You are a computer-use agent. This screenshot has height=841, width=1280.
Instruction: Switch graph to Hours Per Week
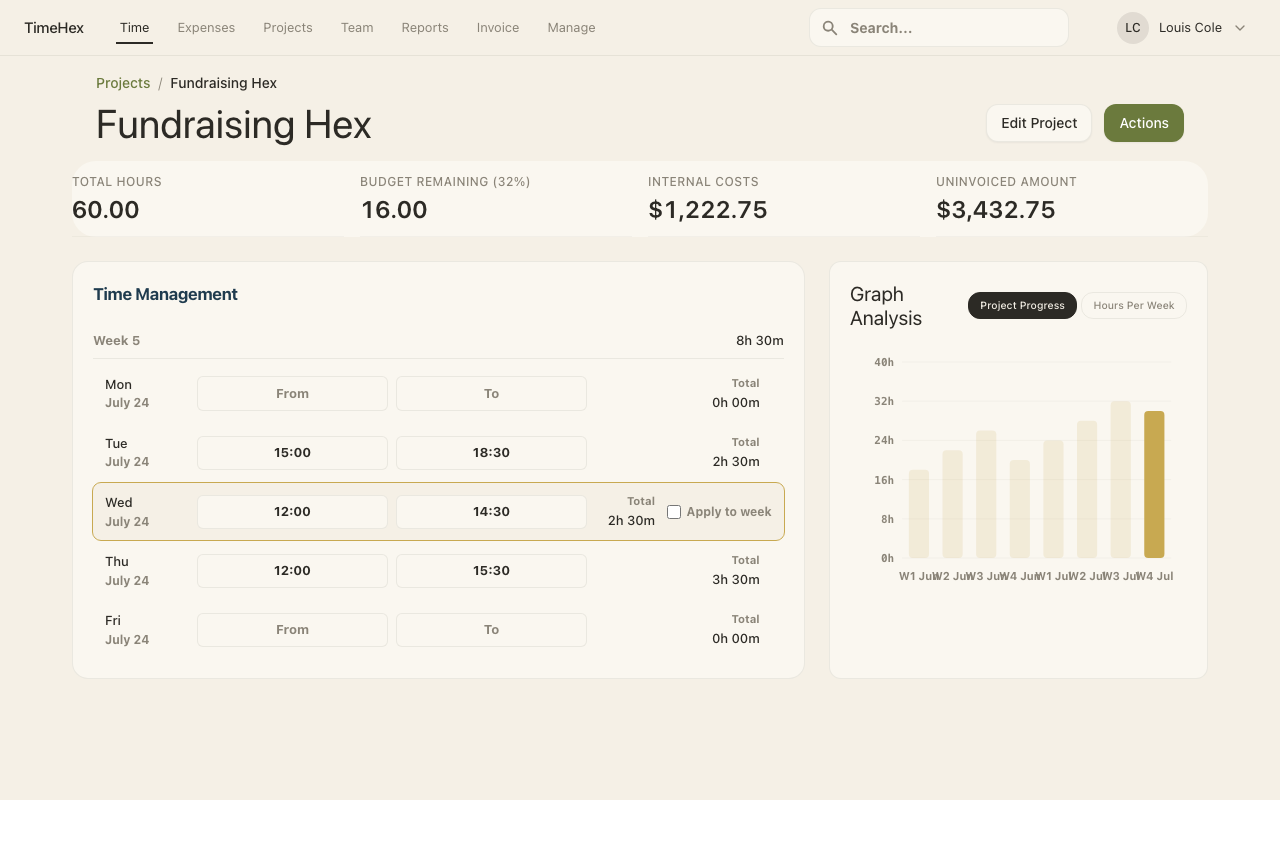tap(1133, 306)
